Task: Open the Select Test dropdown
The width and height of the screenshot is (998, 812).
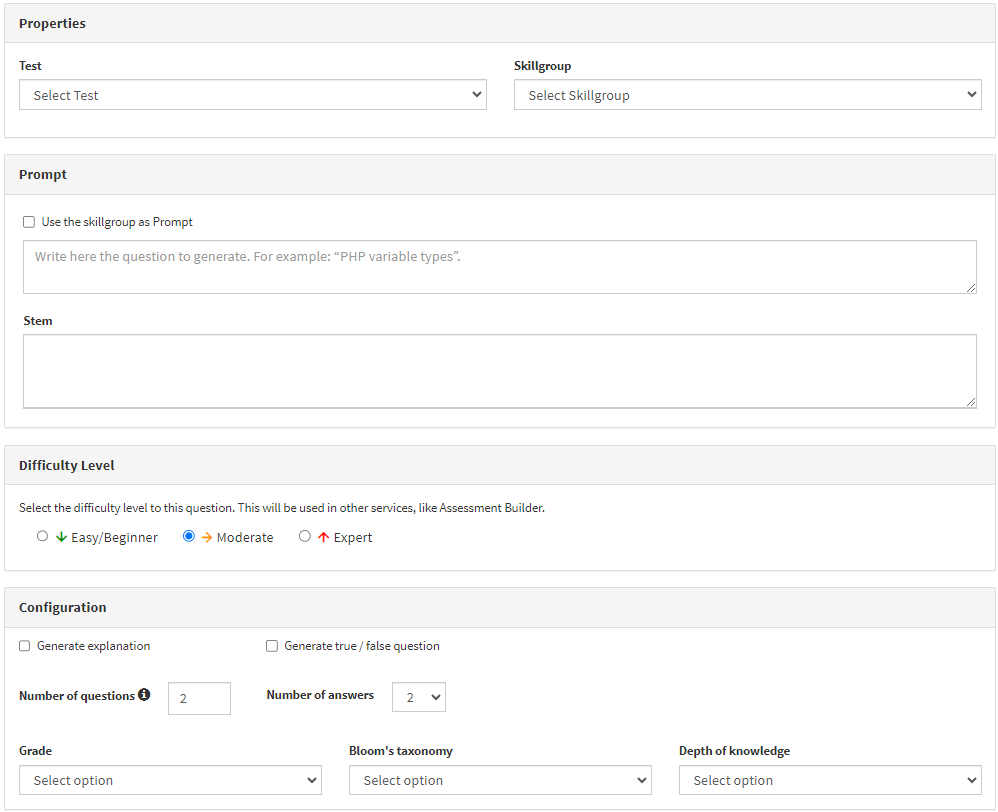Action: (253, 95)
